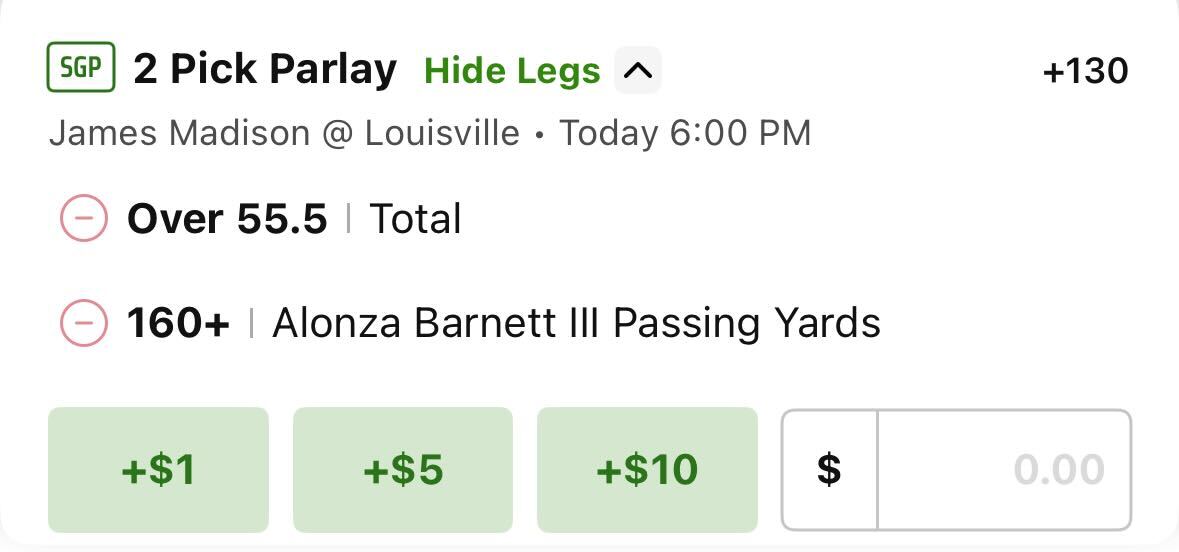Remove the 160+ Passing Yards leg
This screenshot has height=552, width=1179.
(83, 323)
